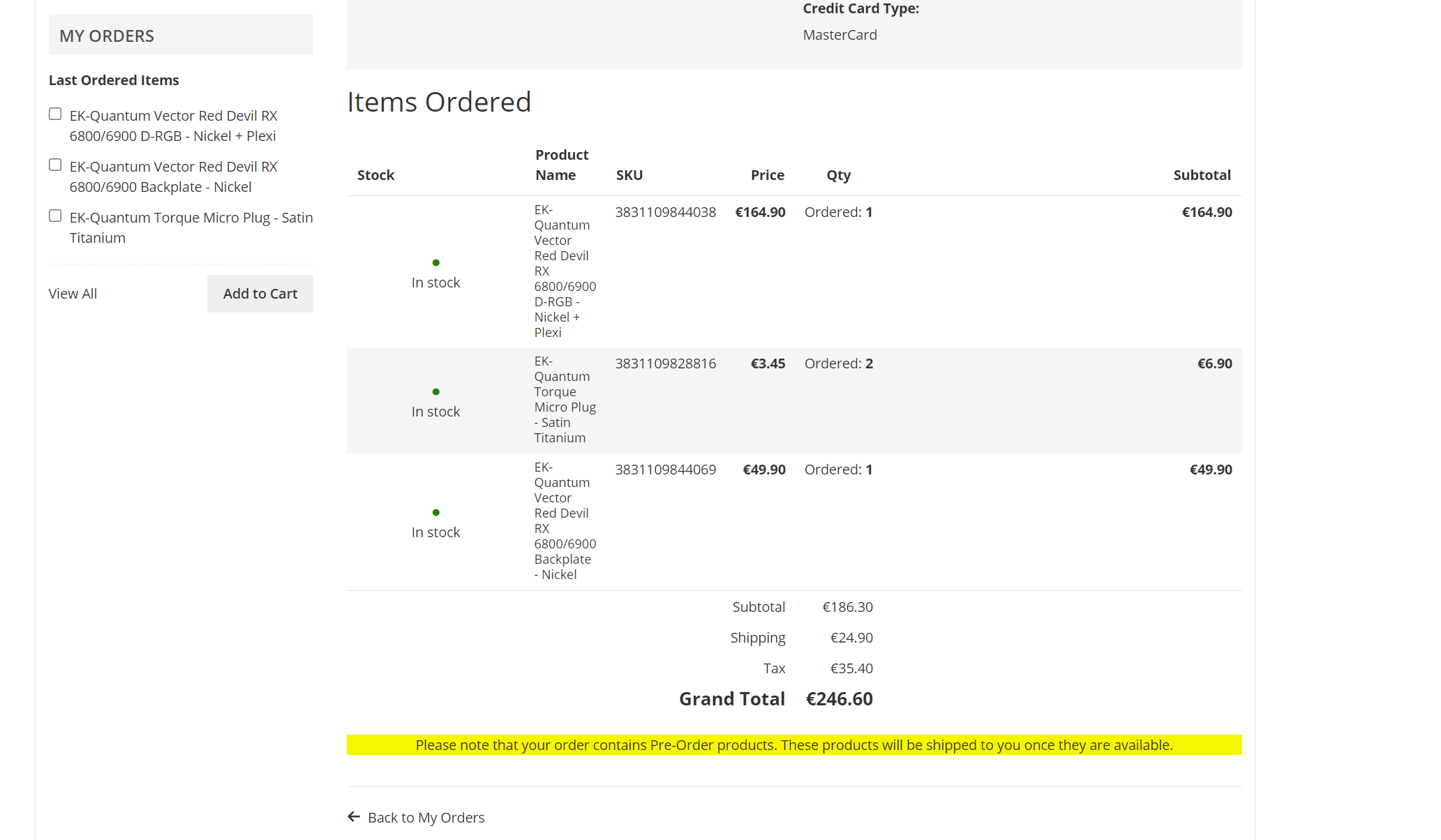Click green stock dot for Torque Micro Plug
This screenshot has height=840, width=1441.
click(x=436, y=392)
